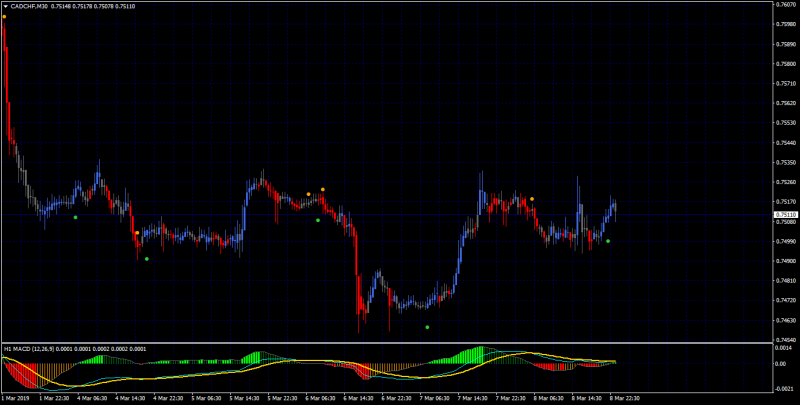
Task: Select the last green signal dot near 8 Mar 22:30
Action: pyautogui.click(x=608, y=241)
